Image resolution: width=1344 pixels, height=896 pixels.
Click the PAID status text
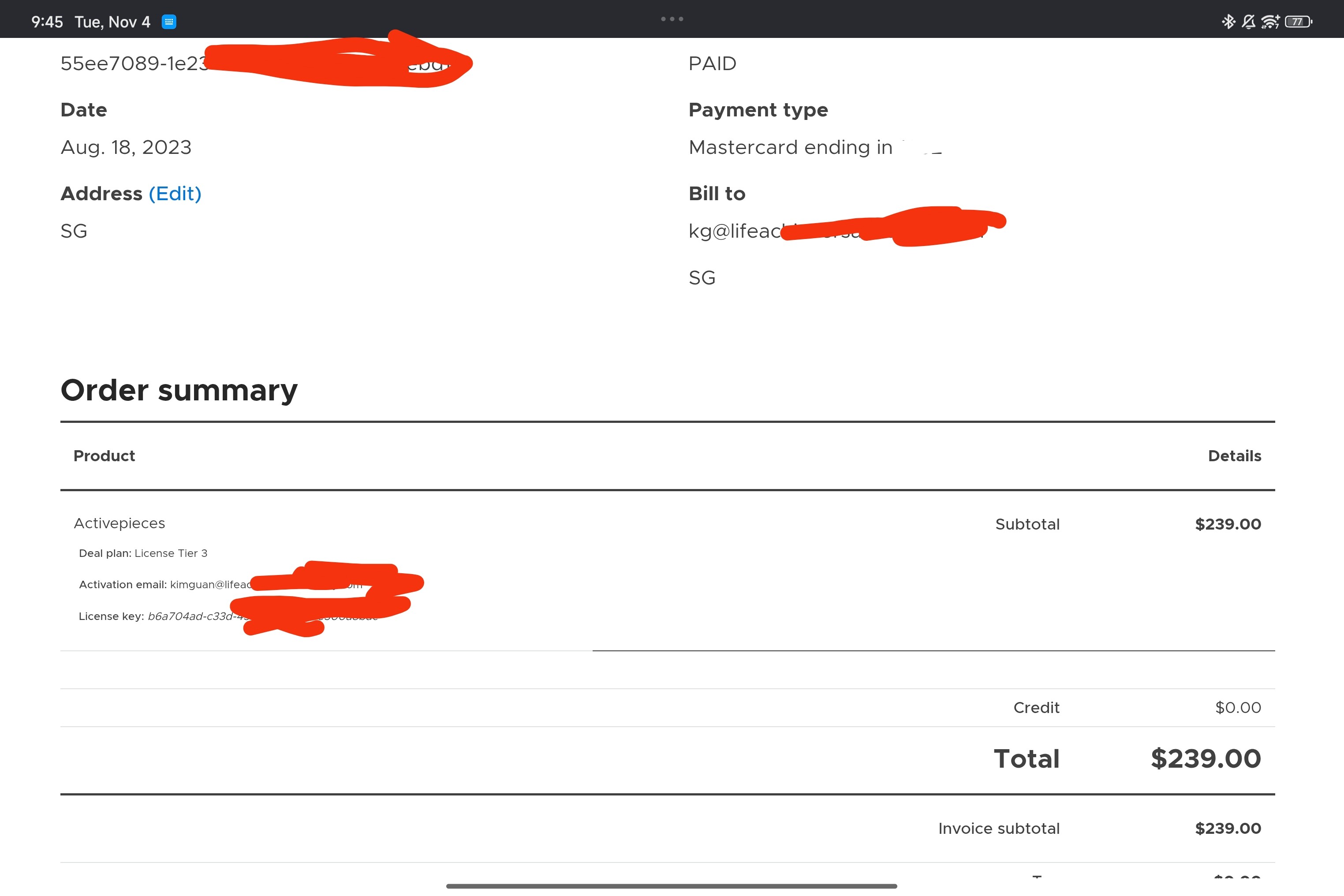pyautogui.click(x=712, y=63)
